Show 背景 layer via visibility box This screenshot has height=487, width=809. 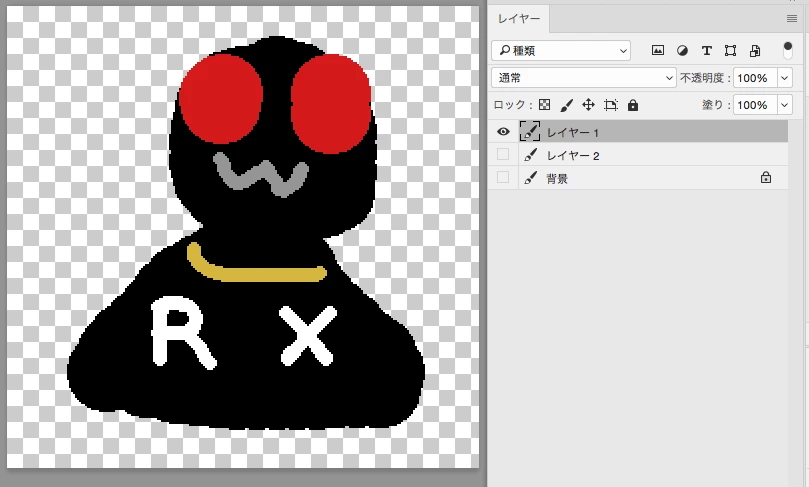tap(503, 177)
